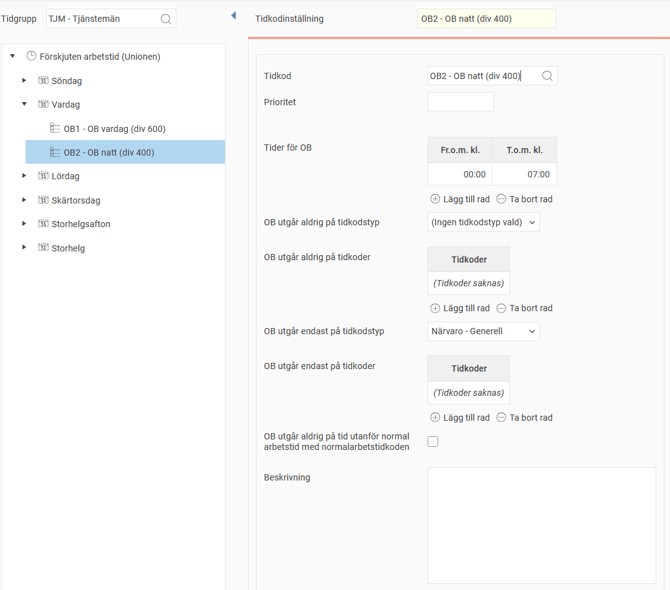Click the Prioritet input field

(x=460, y=102)
